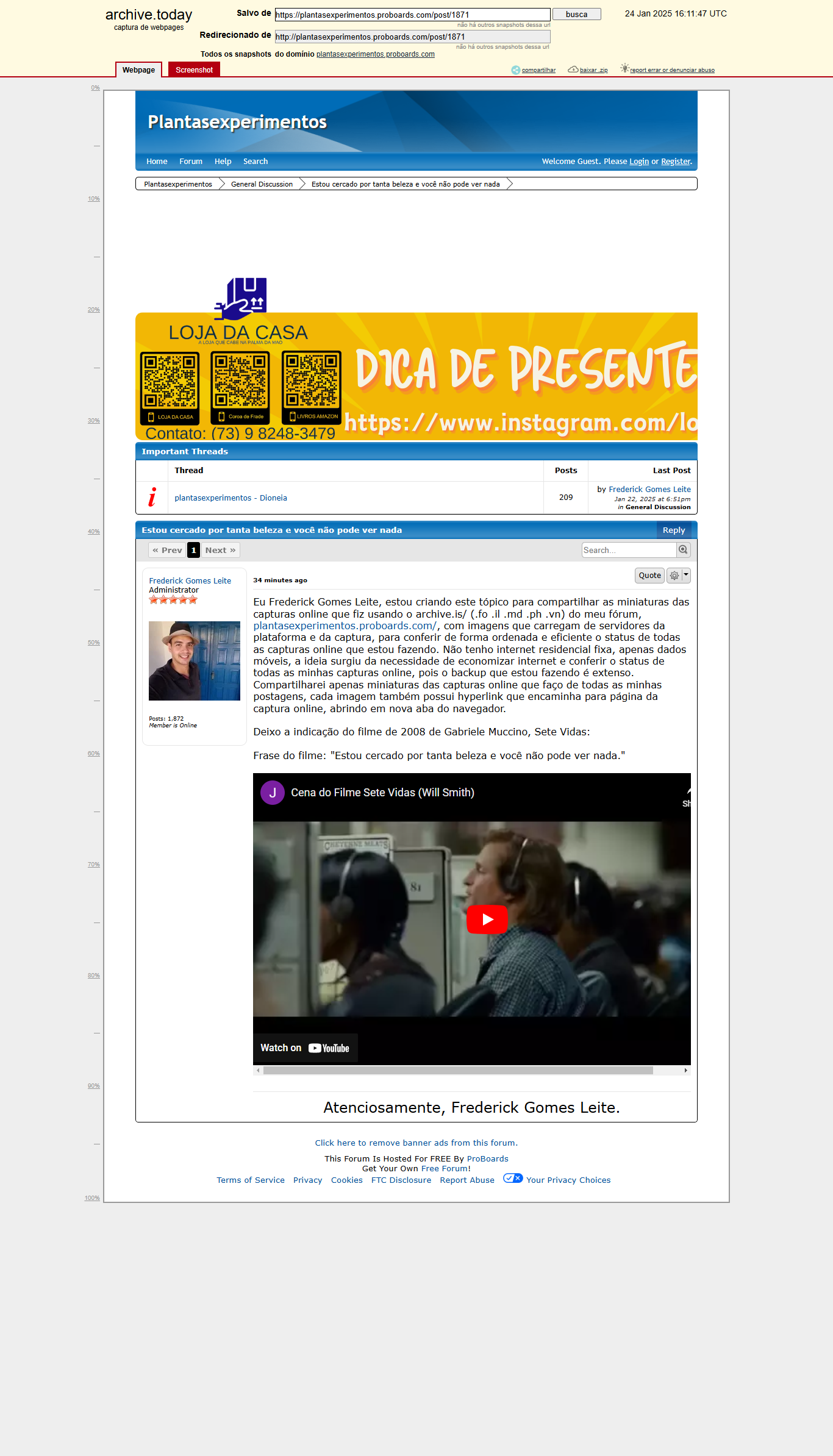Open Search in navigation bar
This screenshot has height=1456, width=833.
pos(256,162)
